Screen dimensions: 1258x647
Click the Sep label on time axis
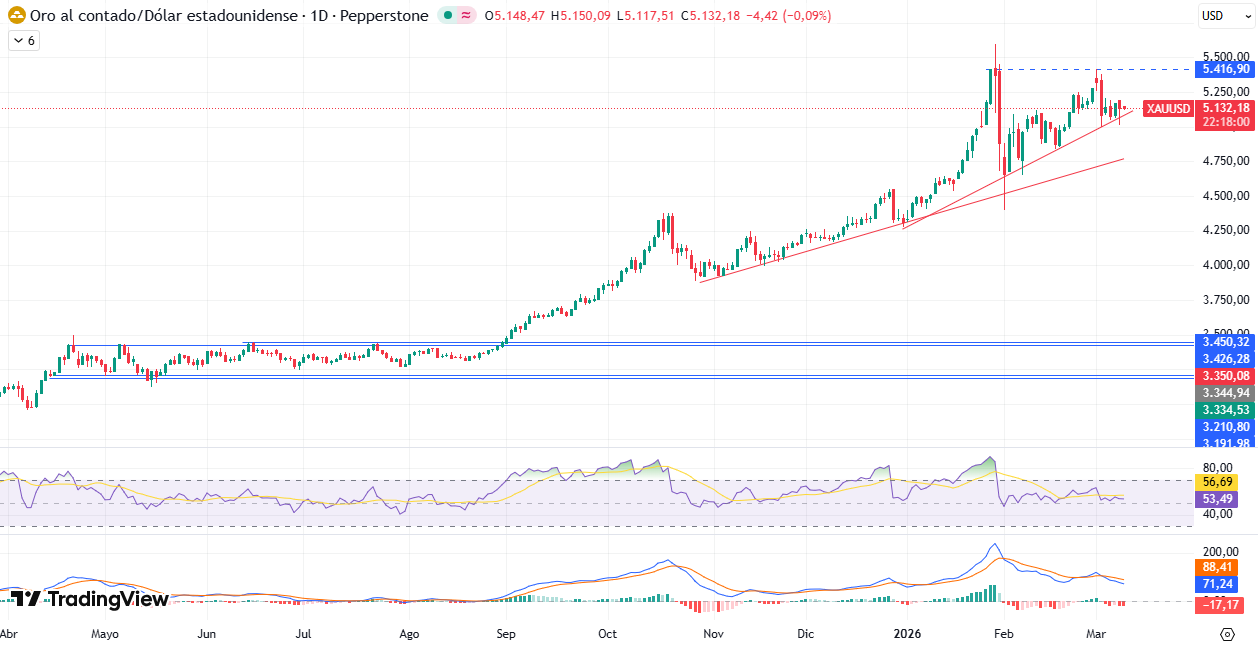(506, 634)
